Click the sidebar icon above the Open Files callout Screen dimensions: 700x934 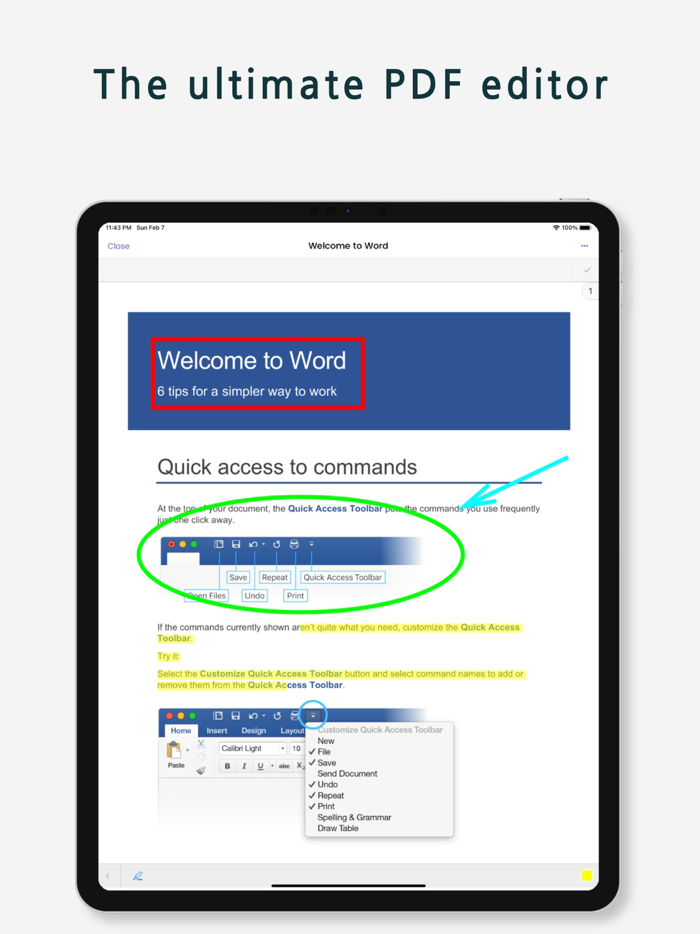(219, 544)
